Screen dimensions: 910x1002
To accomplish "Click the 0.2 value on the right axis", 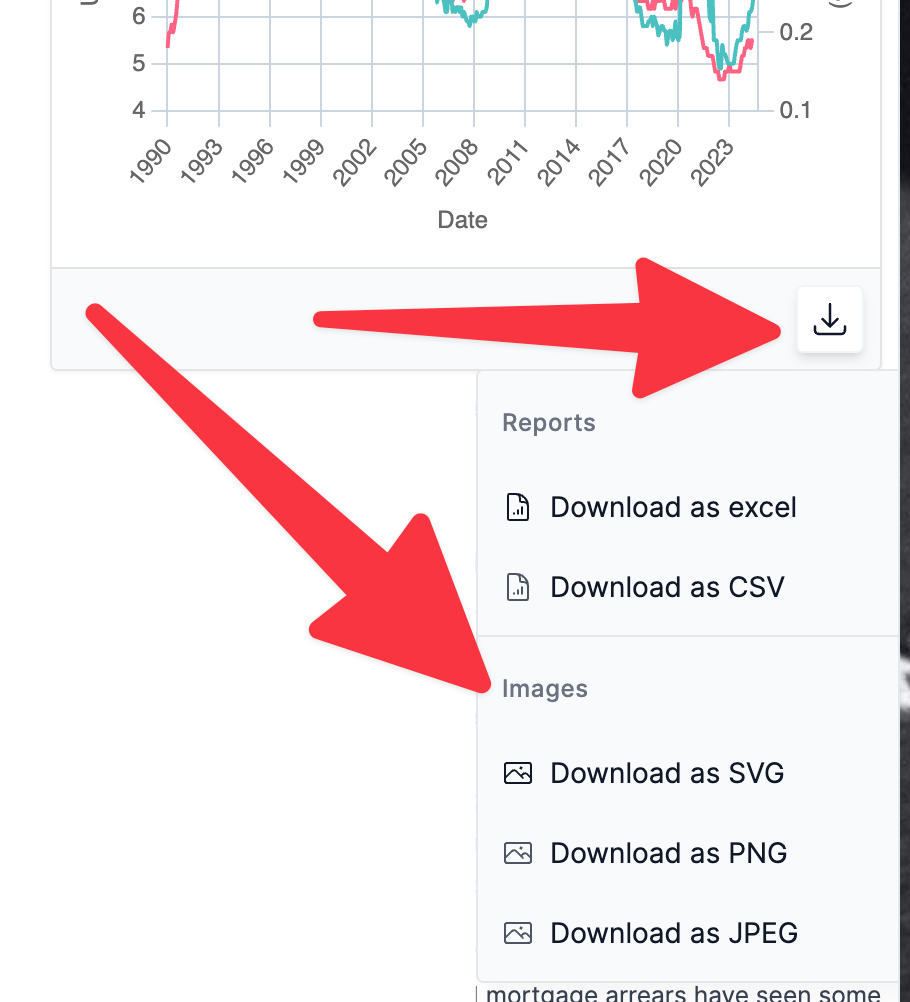I will pos(796,32).
